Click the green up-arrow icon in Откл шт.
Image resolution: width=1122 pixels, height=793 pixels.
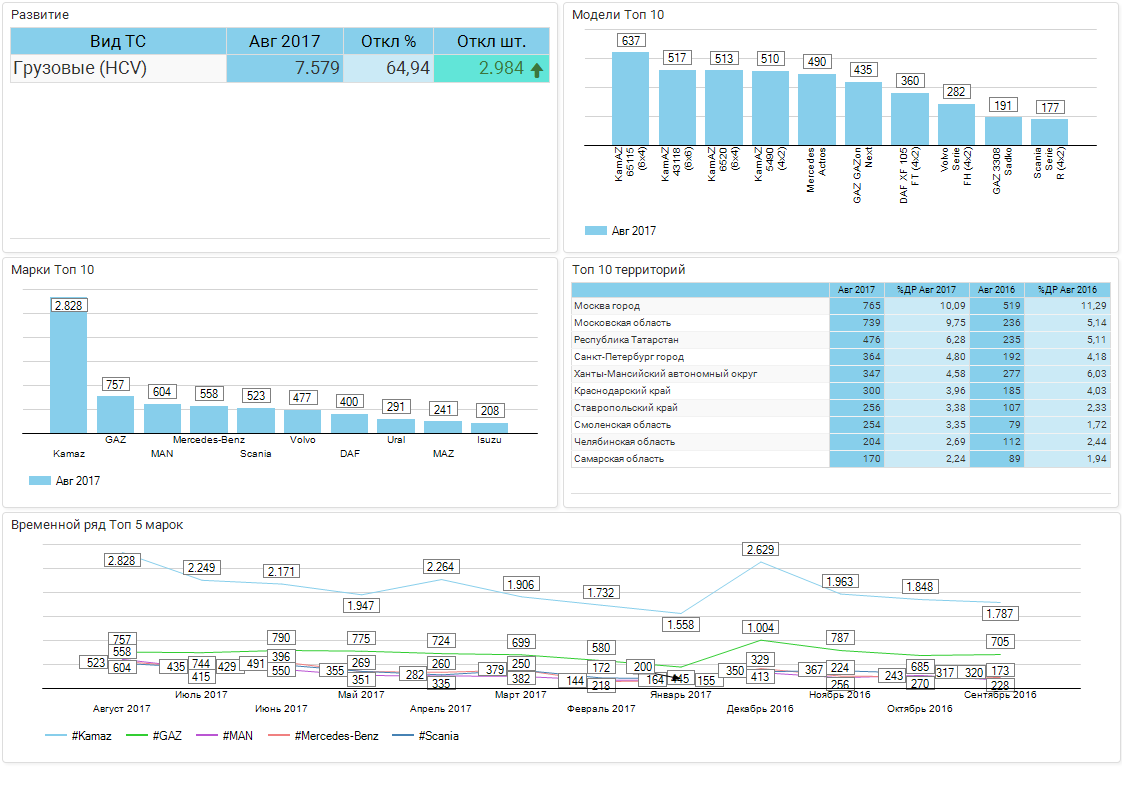pos(537,70)
